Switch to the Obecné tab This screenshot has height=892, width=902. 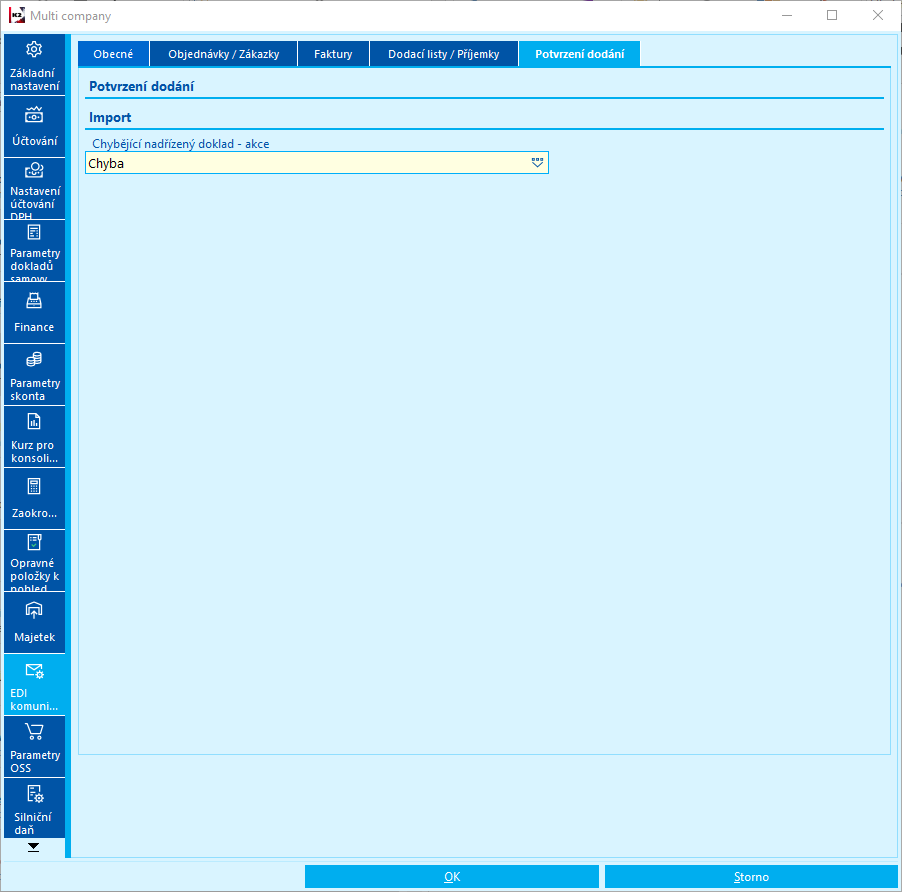(113, 54)
